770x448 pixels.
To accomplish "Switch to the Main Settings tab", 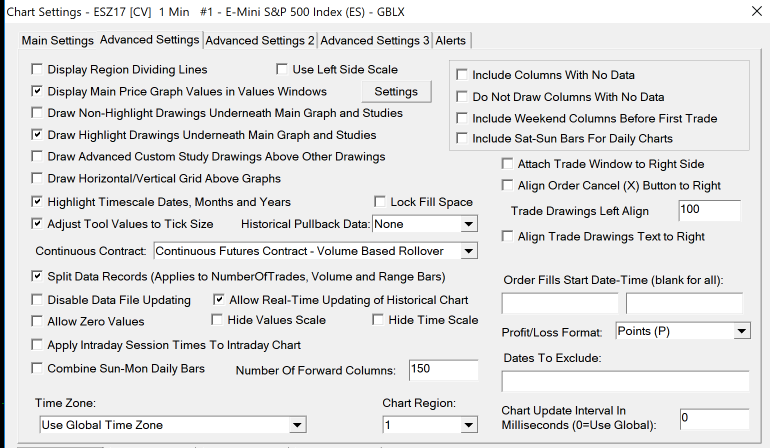I will coord(57,40).
